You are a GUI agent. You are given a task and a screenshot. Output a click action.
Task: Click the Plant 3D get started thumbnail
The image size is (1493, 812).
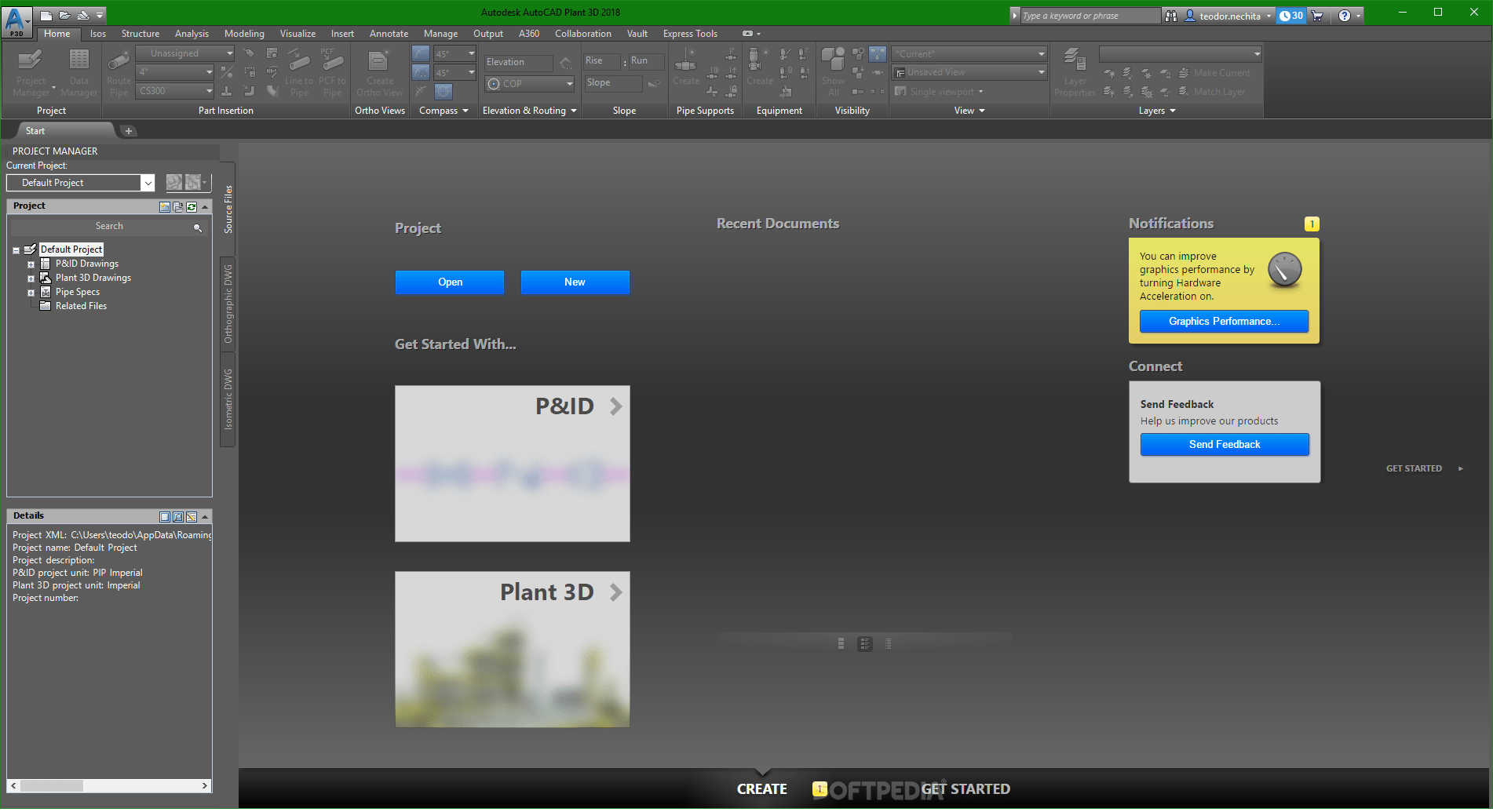(x=513, y=650)
